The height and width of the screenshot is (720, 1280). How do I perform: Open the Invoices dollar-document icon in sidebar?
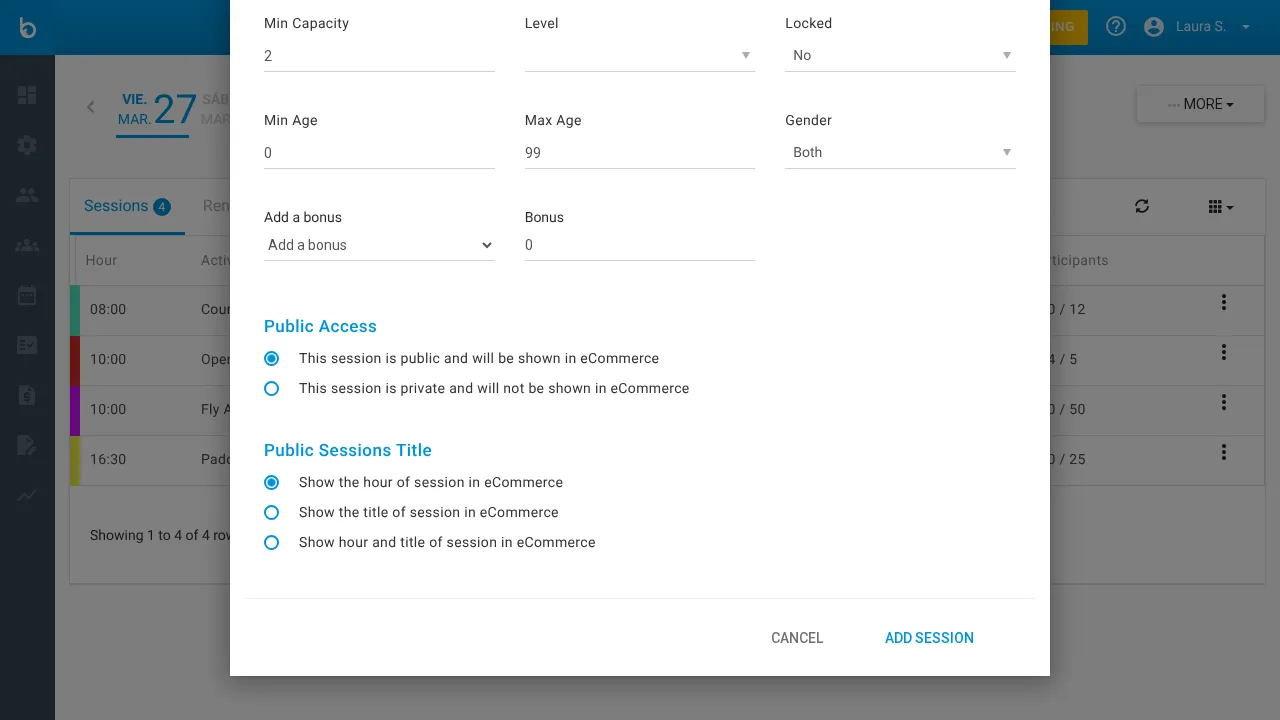pos(27,395)
